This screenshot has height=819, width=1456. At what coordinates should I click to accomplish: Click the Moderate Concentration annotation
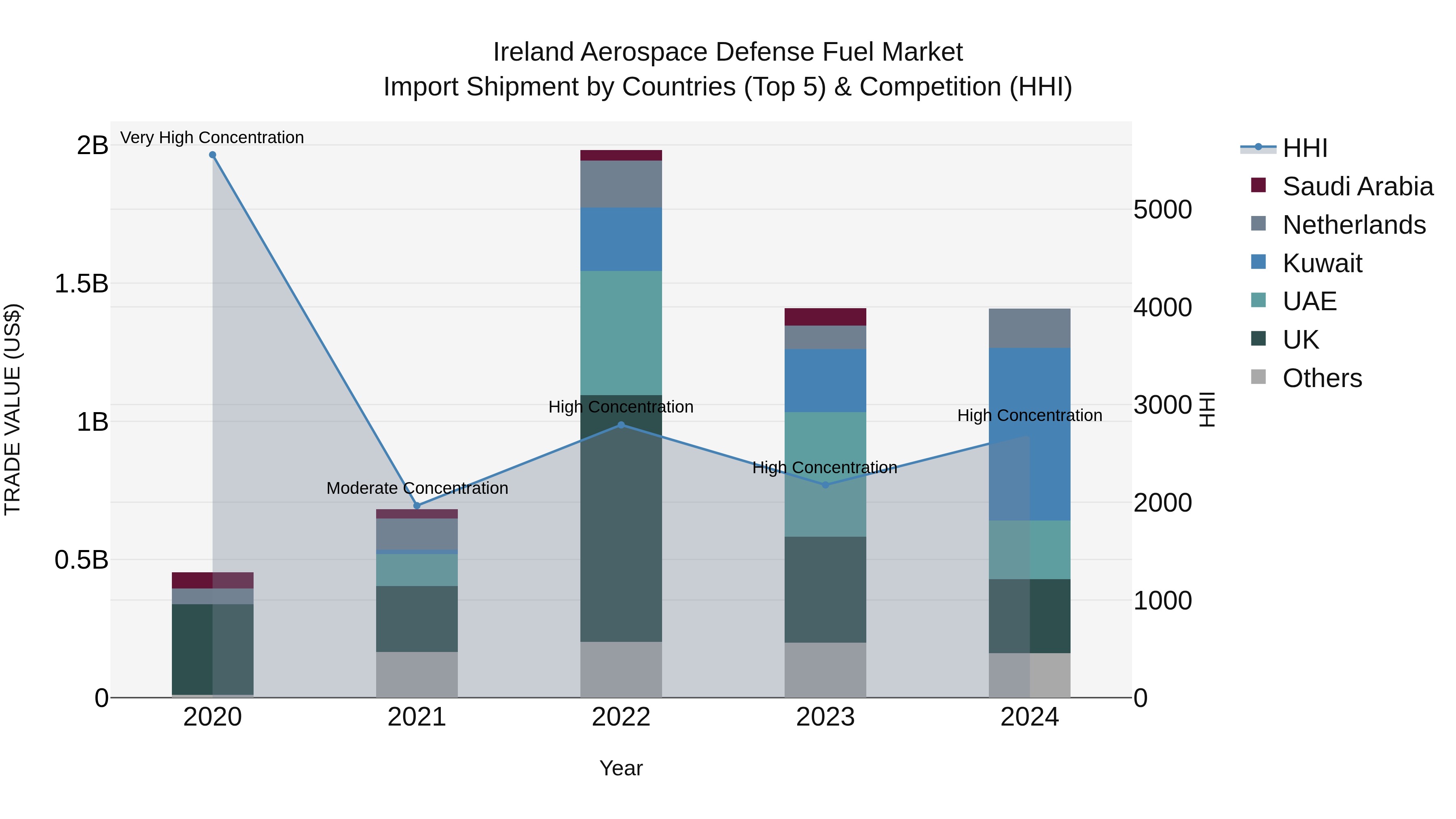417,488
